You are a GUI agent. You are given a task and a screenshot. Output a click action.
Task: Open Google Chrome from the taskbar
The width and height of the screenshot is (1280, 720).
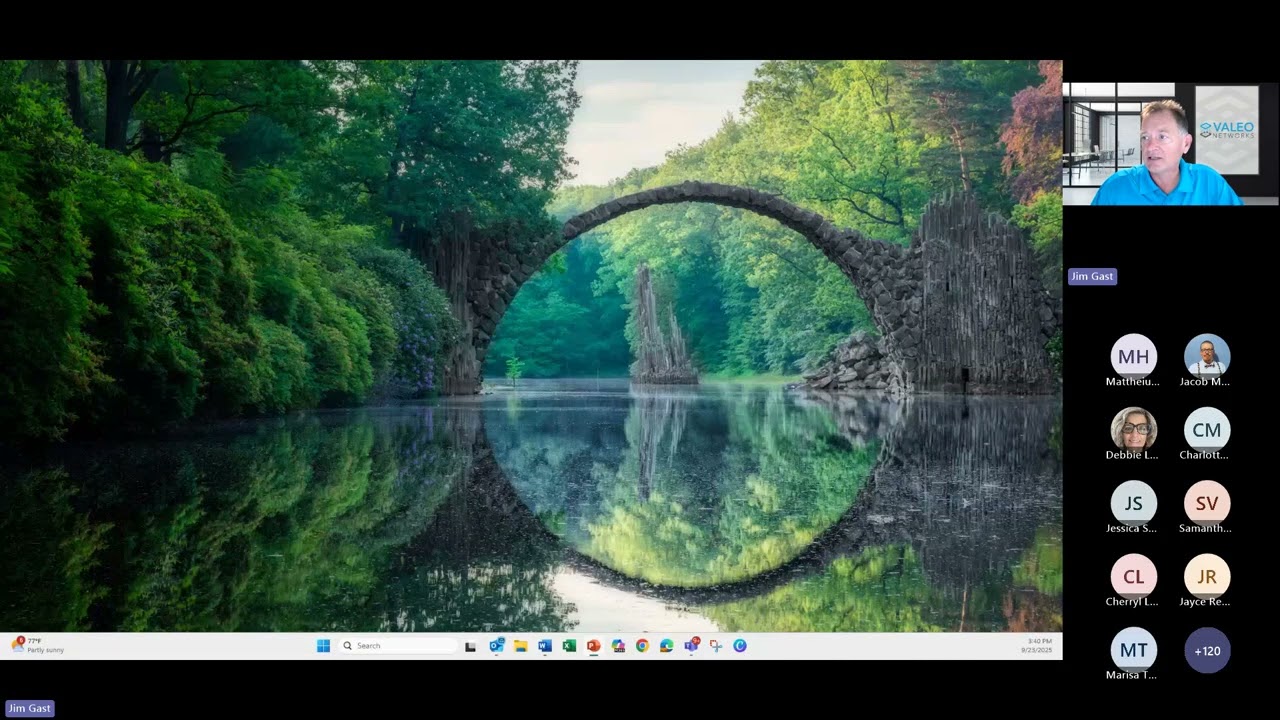click(642, 646)
